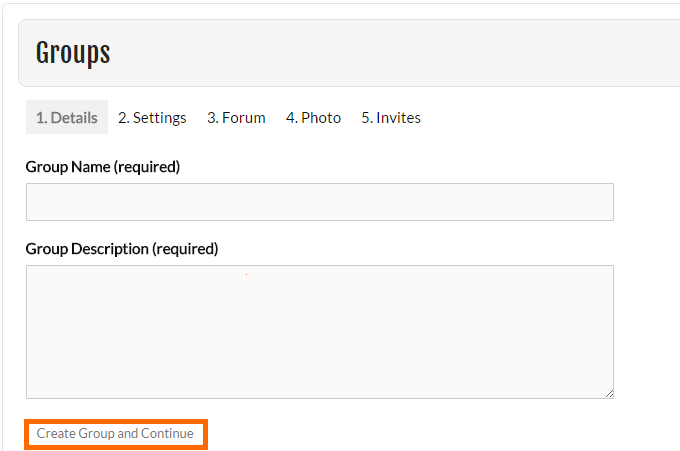Click the gray Groups title banner

349,53
